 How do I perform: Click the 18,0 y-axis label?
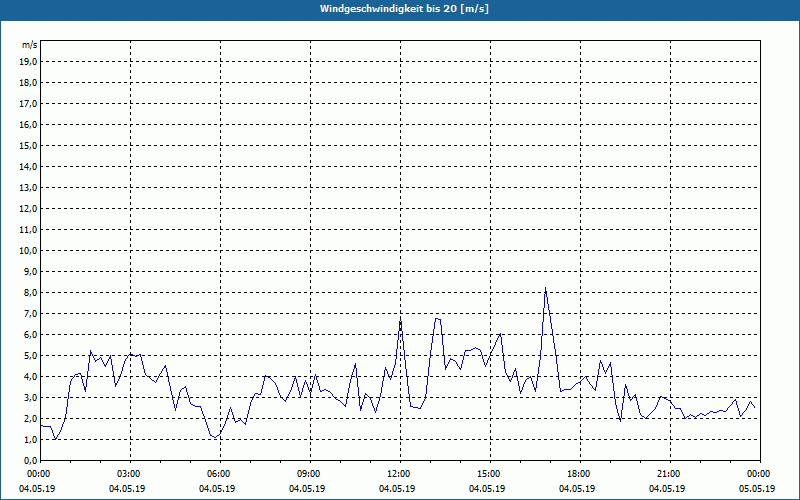tap(29, 83)
